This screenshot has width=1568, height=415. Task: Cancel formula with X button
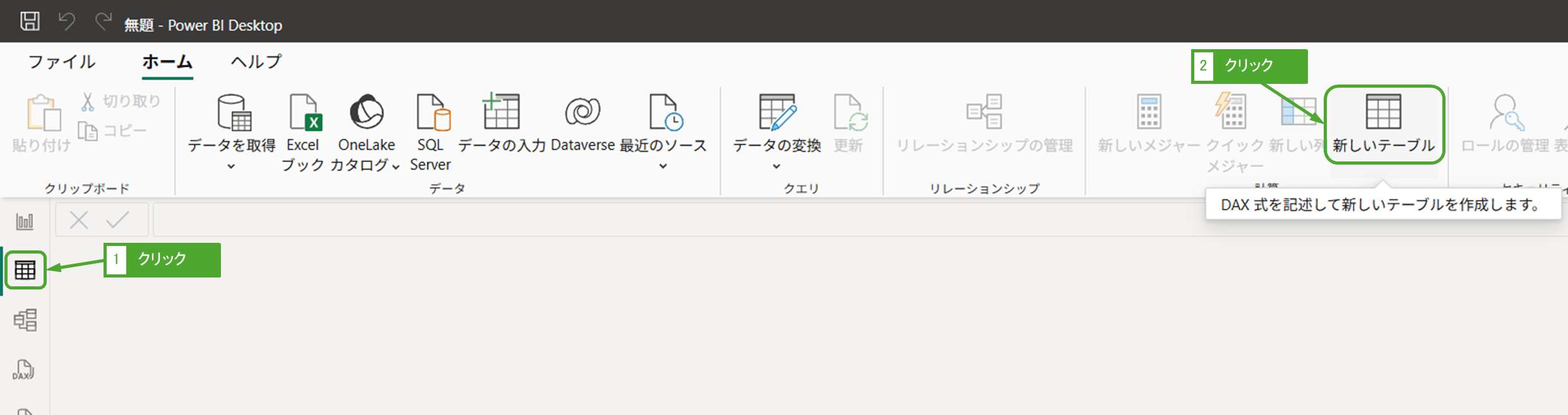(79, 220)
